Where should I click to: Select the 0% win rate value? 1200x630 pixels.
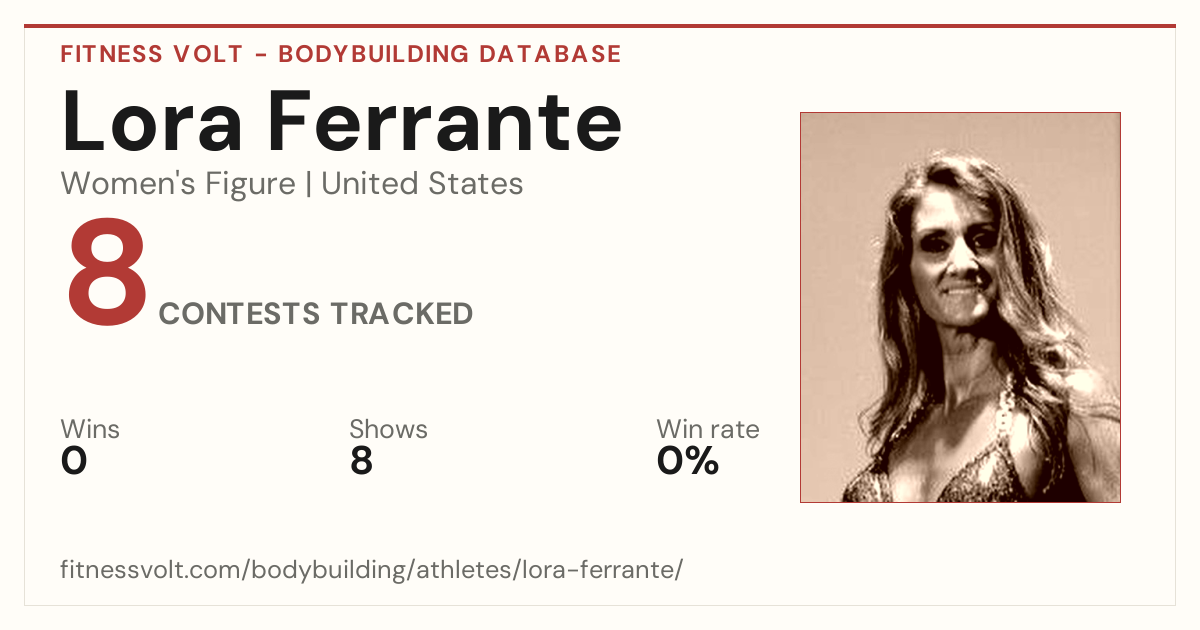pyautogui.click(x=688, y=461)
